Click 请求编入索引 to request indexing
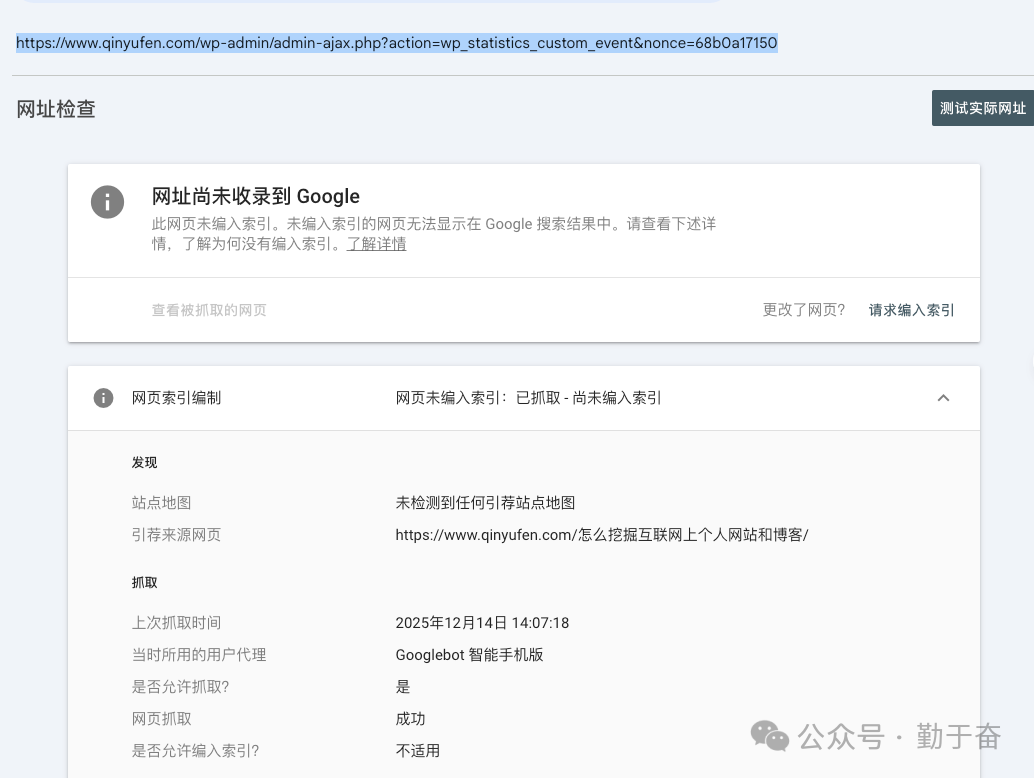The image size is (1034, 778). [x=911, y=310]
